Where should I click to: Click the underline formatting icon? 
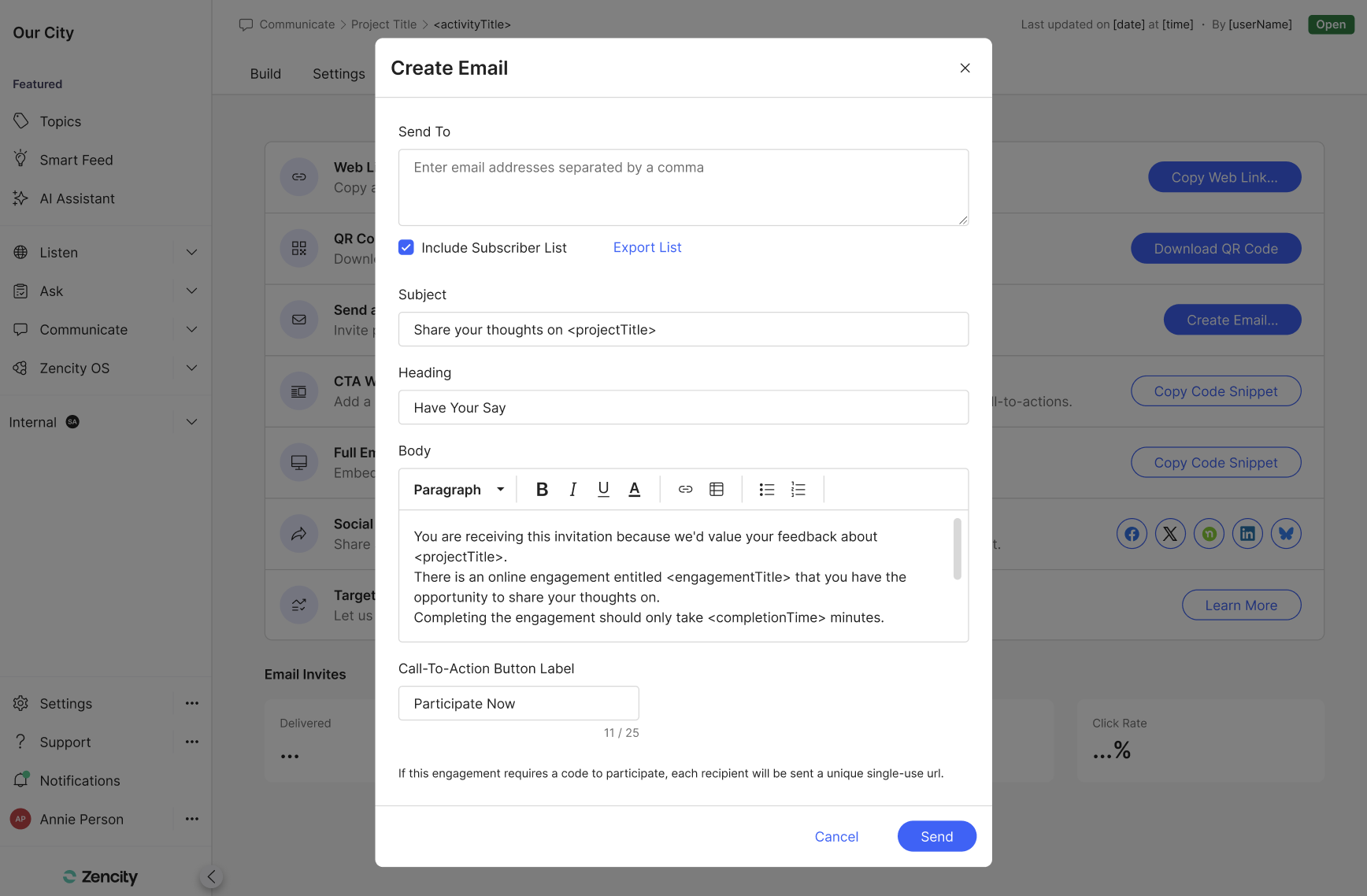click(603, 490)
